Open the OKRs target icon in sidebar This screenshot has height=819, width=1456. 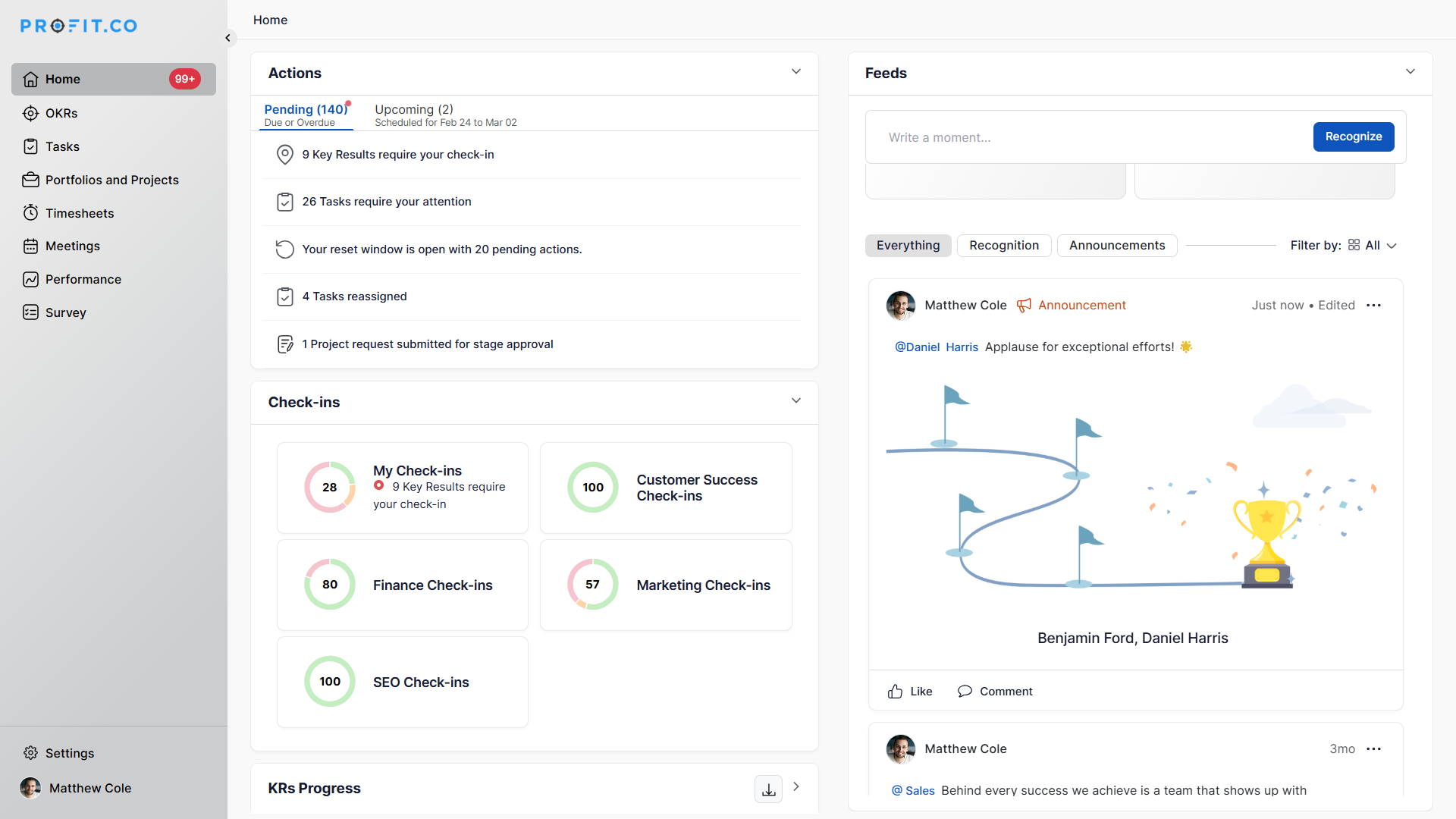[x=30, y=114]
